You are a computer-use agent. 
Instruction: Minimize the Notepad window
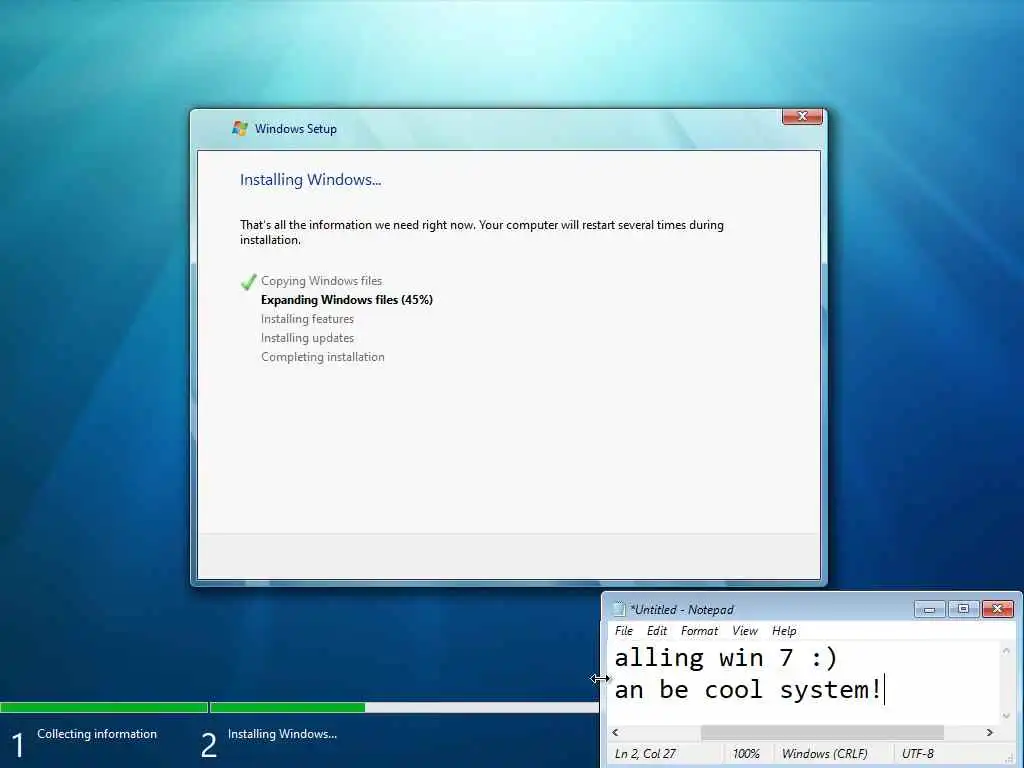pos(929,609)
